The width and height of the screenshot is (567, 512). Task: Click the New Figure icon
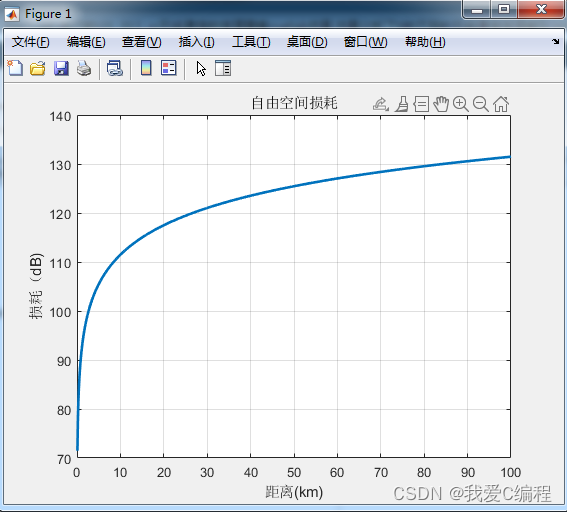tap(15, 68)
